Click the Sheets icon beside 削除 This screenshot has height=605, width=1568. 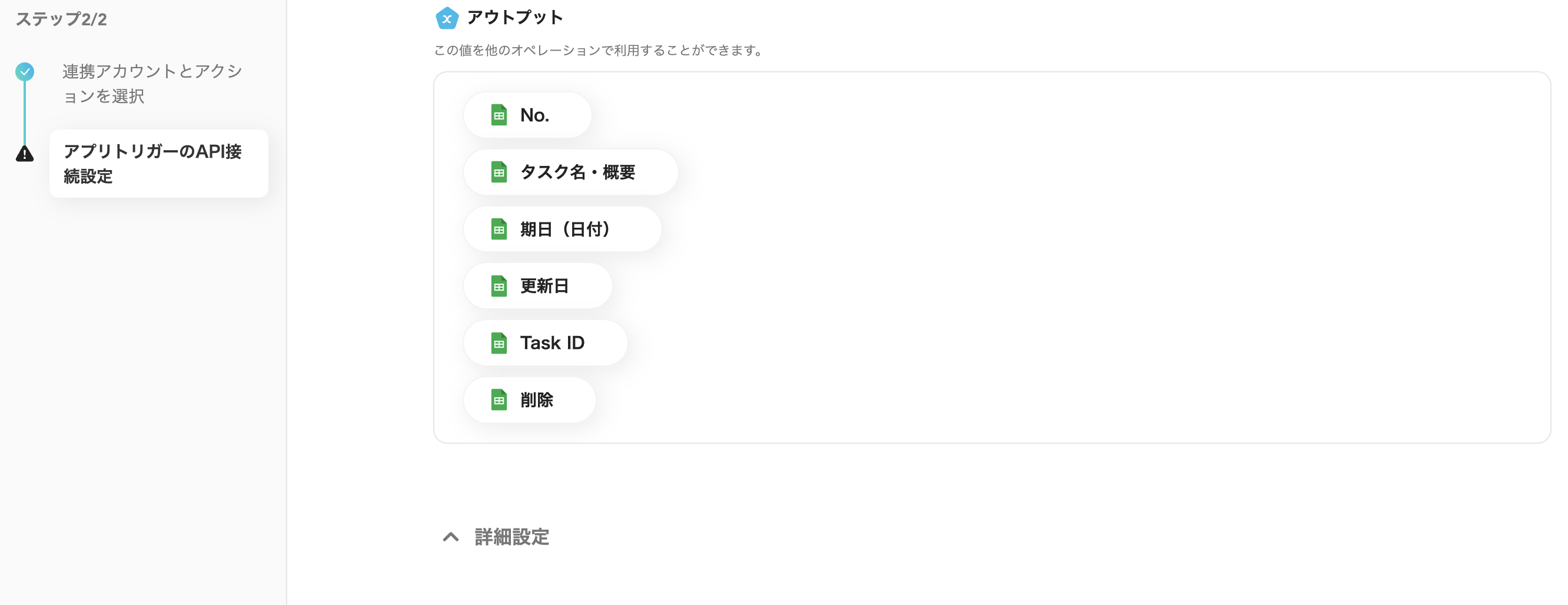499,400
